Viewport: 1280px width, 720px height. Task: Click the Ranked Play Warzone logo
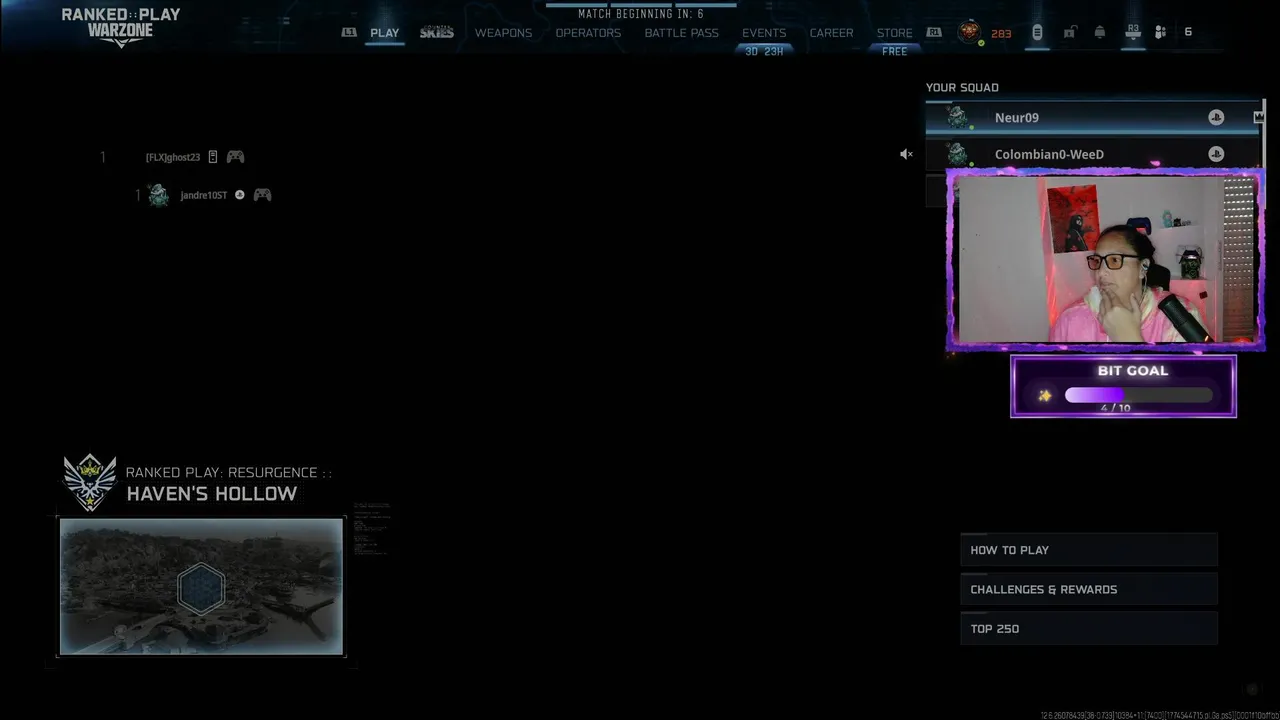pos(120,26)
